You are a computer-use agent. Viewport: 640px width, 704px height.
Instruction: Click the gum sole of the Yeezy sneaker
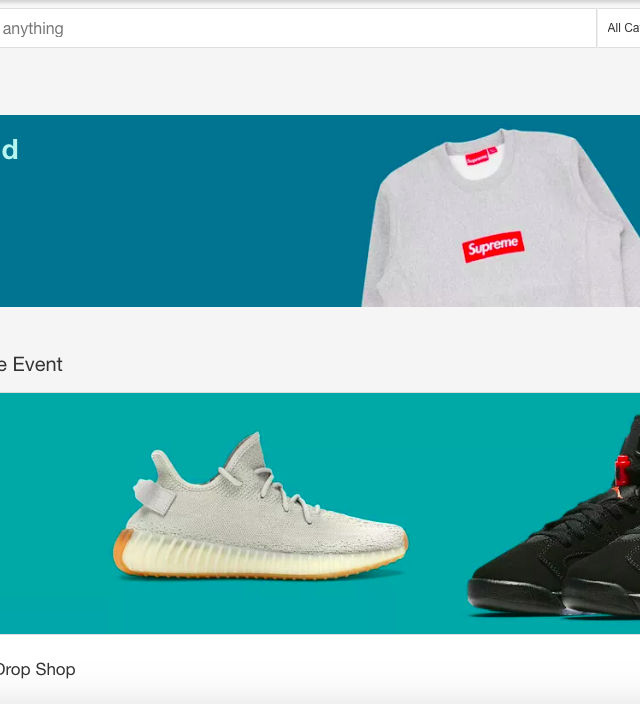pyautogui.click(x=258, y=556)
